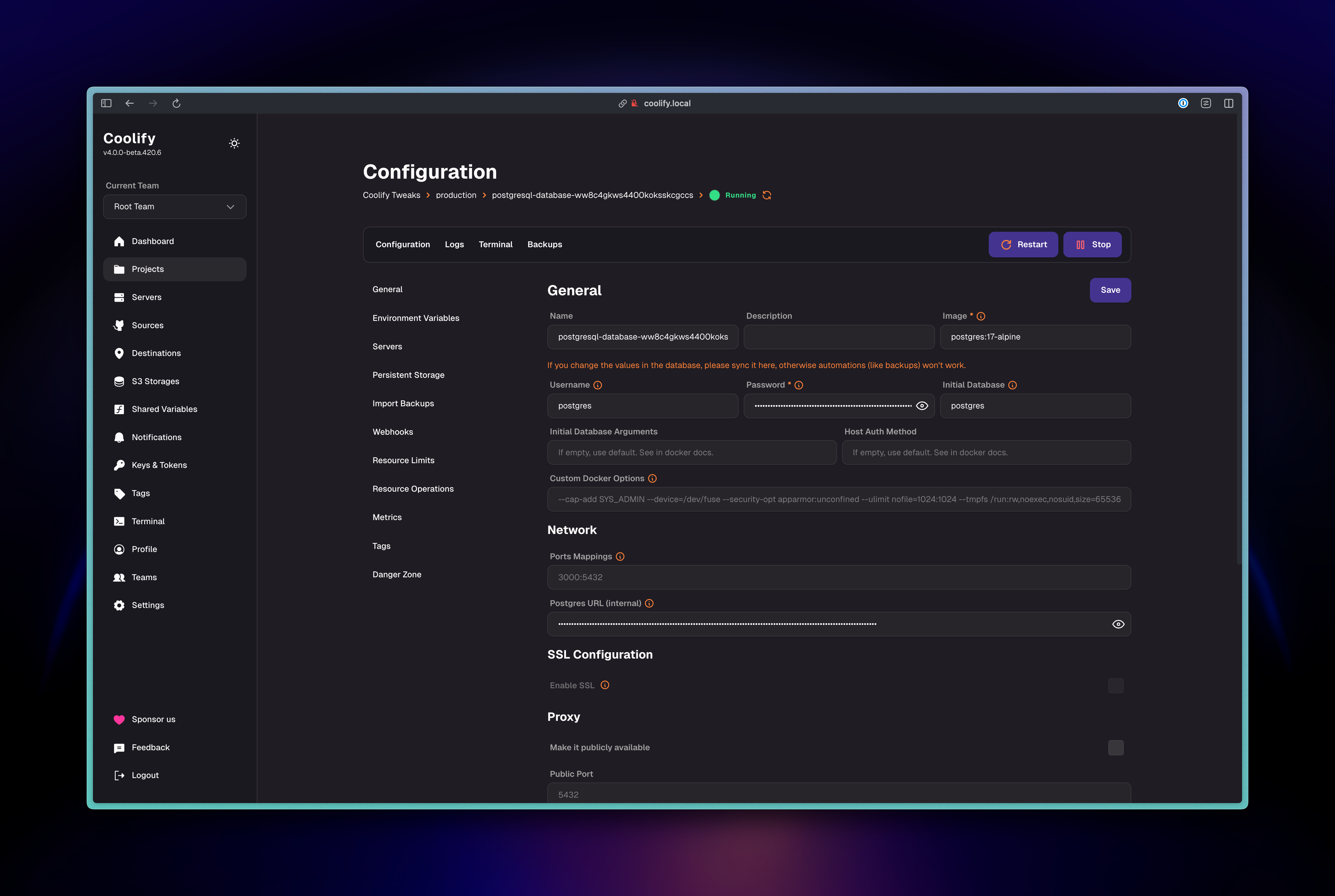Switch to the Logs tab

click(x=454, y=245)
